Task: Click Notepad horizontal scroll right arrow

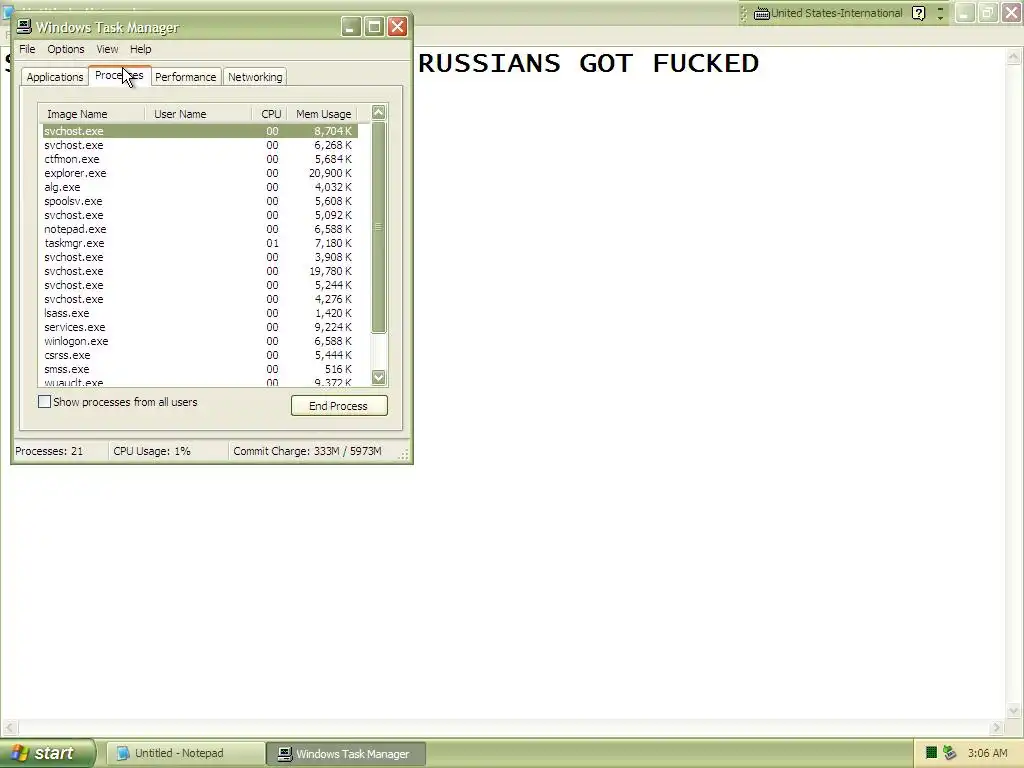Action: [x=997, y=727]
